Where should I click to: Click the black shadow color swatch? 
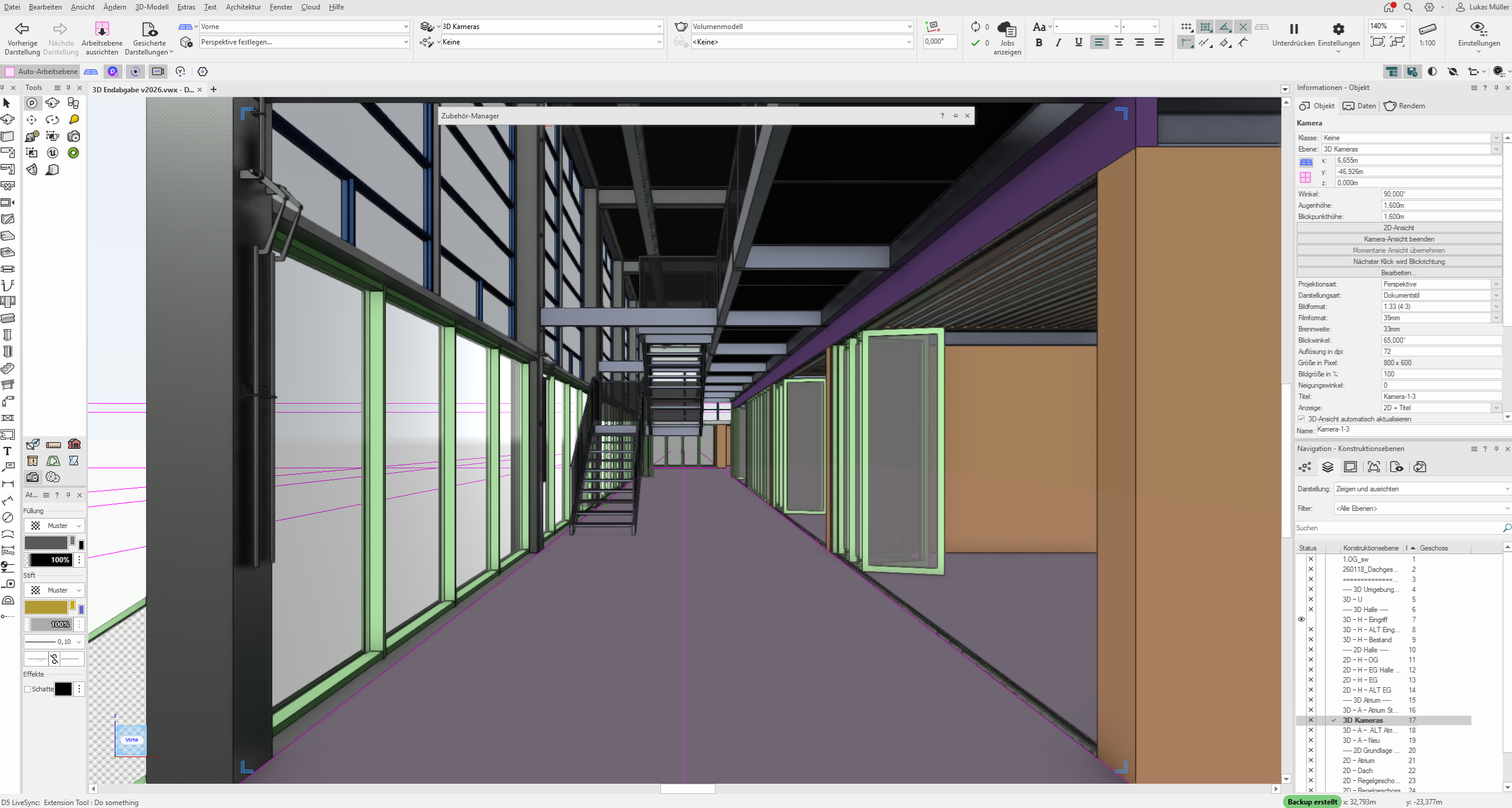[63, 689]
